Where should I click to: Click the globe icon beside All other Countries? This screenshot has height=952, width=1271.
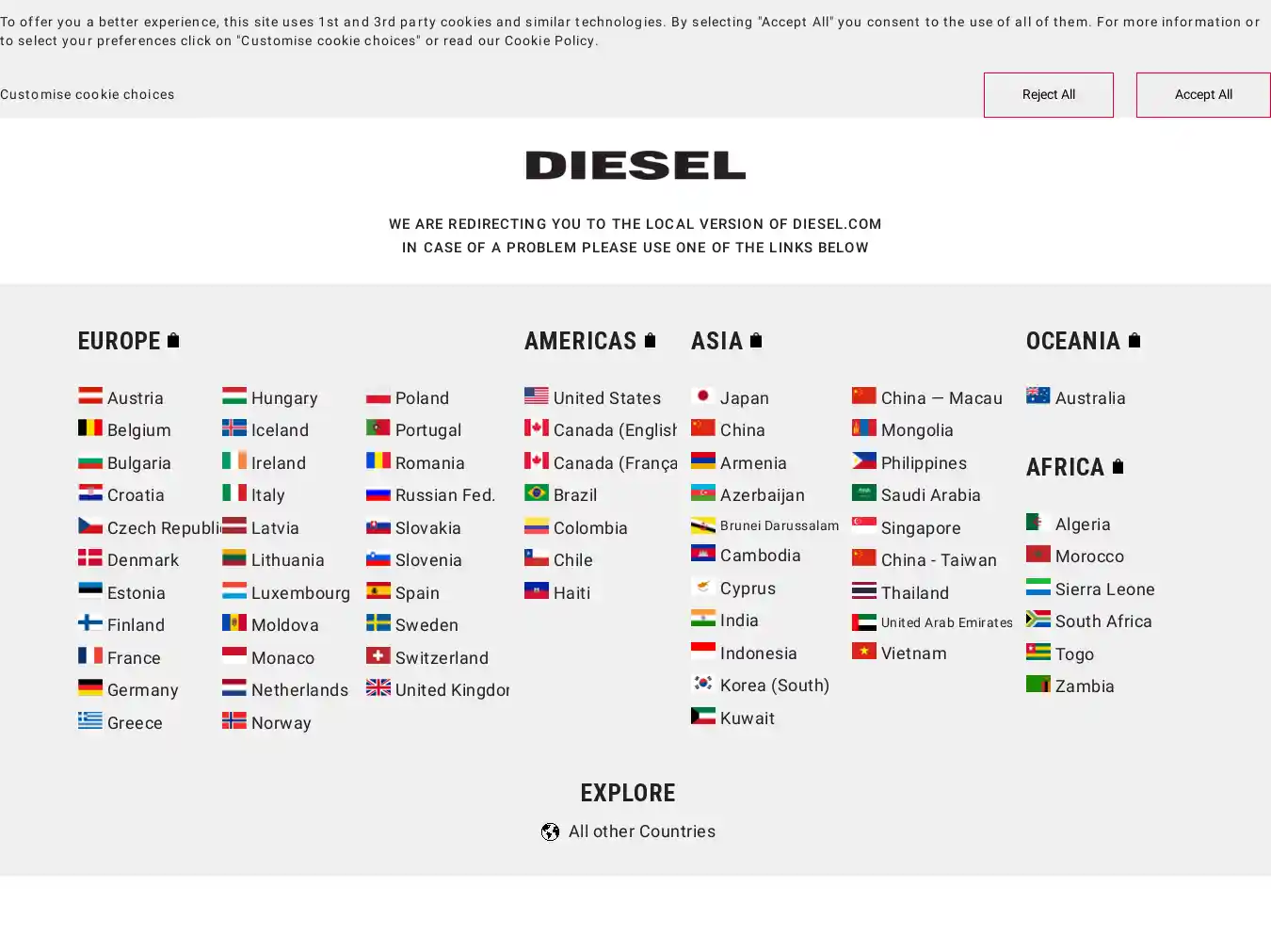pos(551,831)
